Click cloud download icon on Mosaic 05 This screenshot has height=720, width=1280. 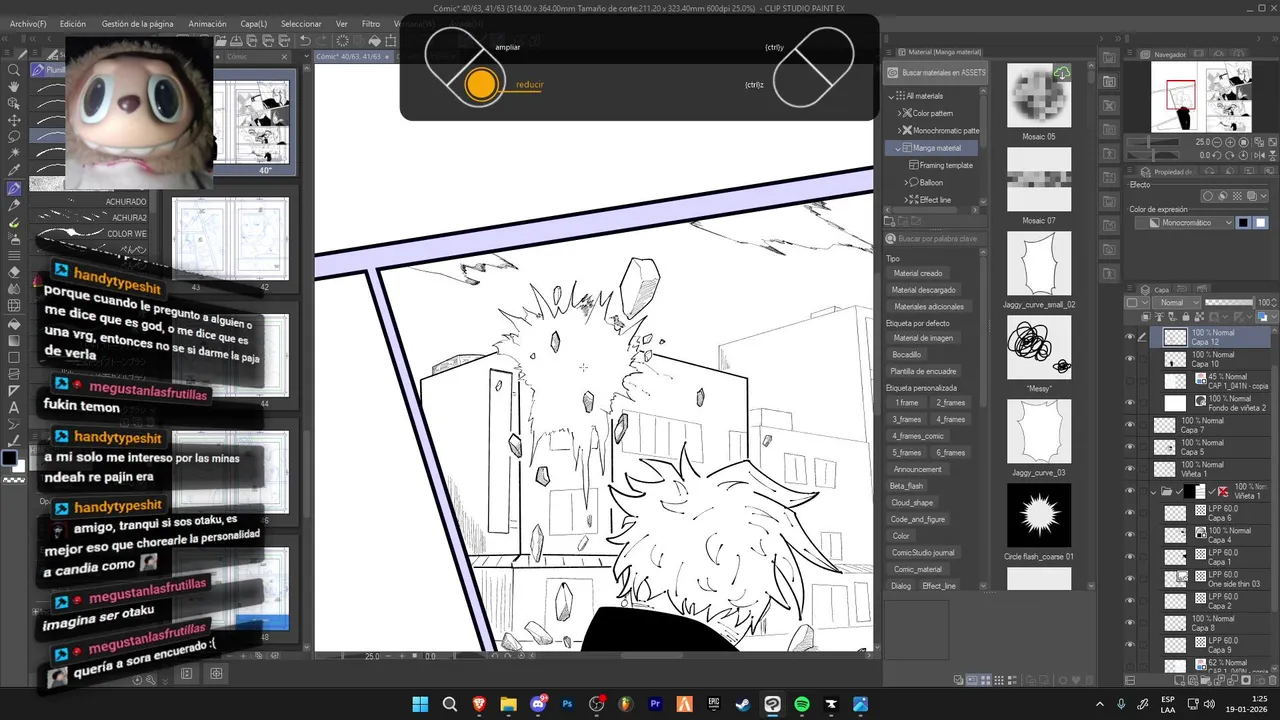tap(1061, 73)
